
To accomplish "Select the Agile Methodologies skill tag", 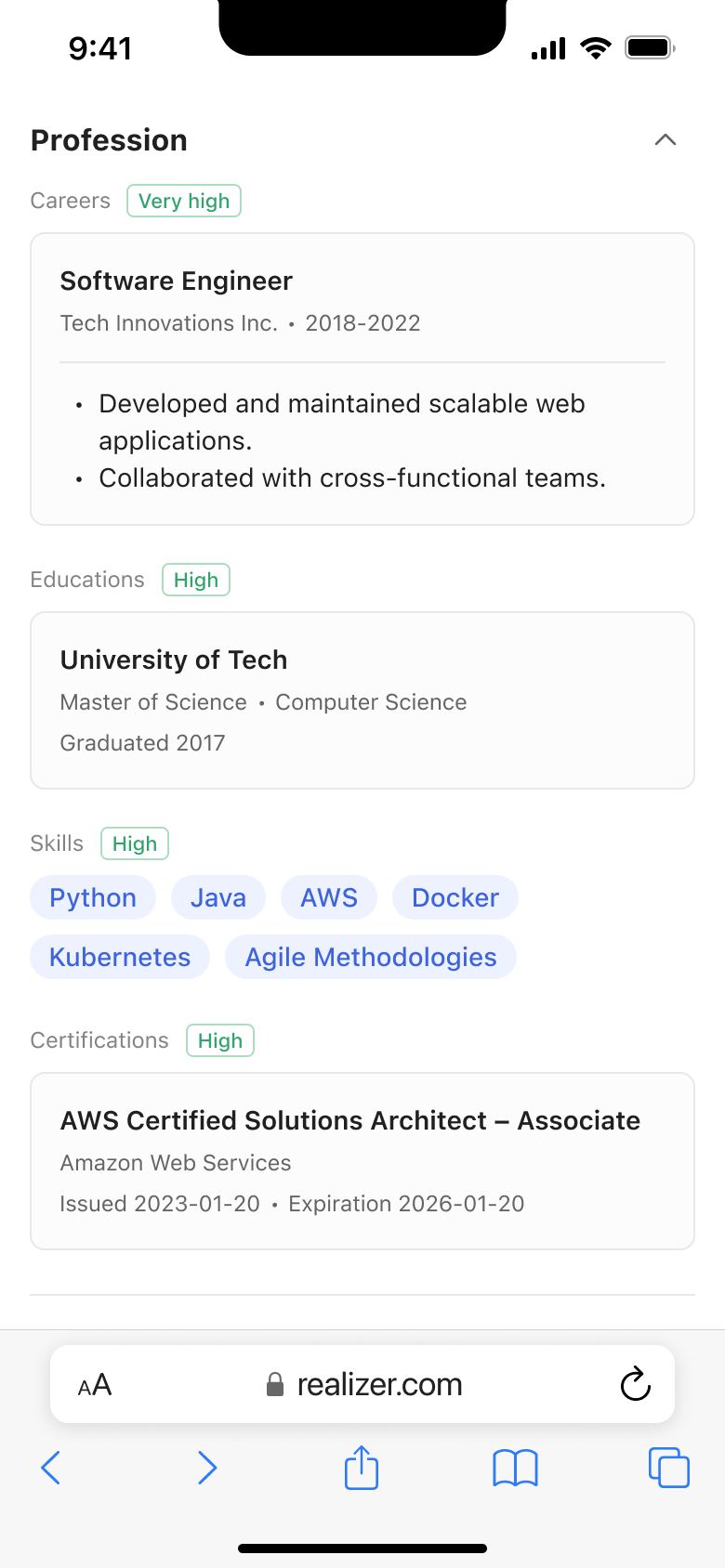I will point(371,957).
